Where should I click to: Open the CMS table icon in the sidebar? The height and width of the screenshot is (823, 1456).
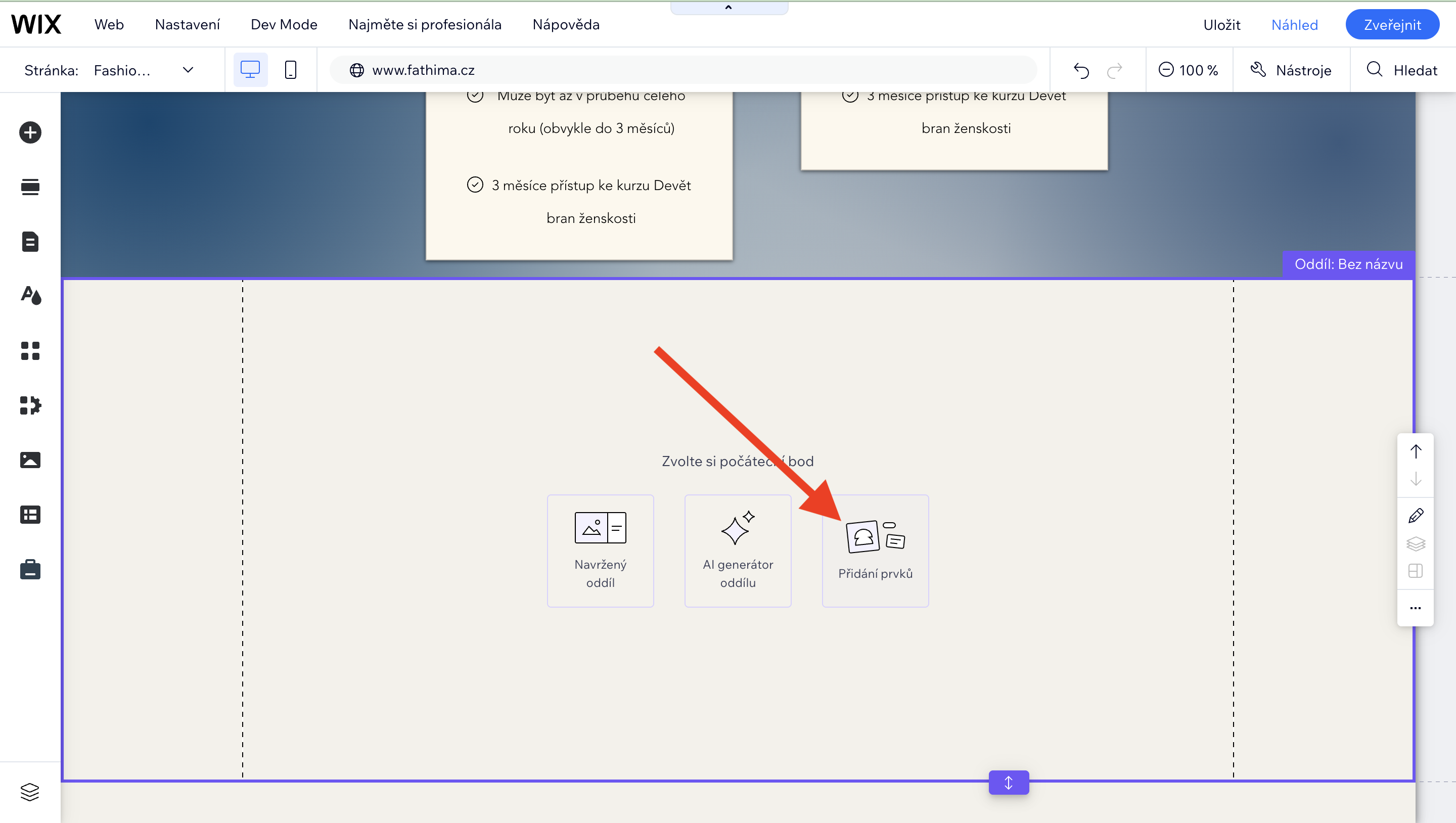[30, 515]
